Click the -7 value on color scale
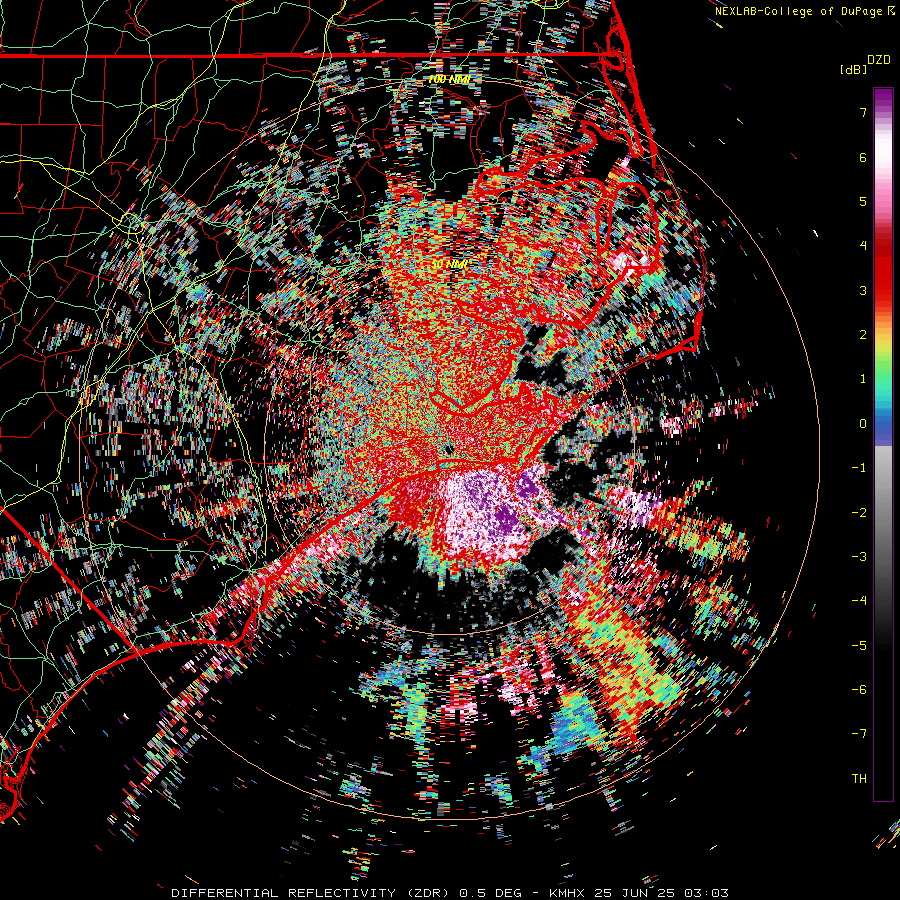The image size is (900, 900). (859, 734)
